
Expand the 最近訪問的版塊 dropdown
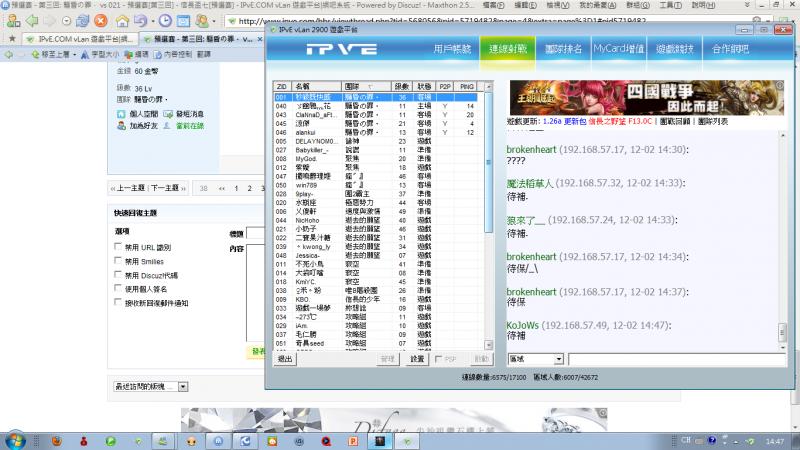coord(182,385)
